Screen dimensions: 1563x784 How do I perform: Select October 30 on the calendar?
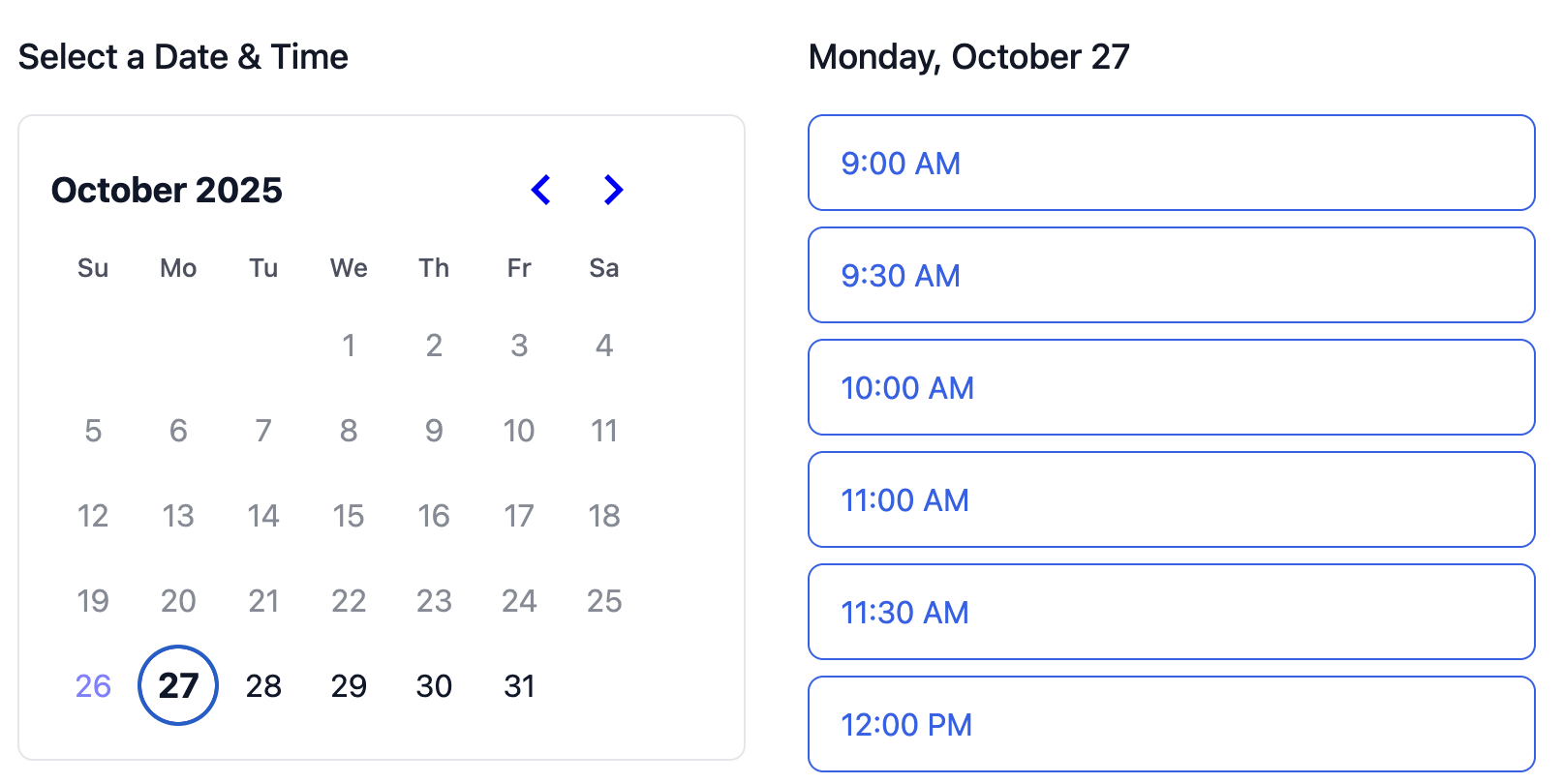point(434,685)
